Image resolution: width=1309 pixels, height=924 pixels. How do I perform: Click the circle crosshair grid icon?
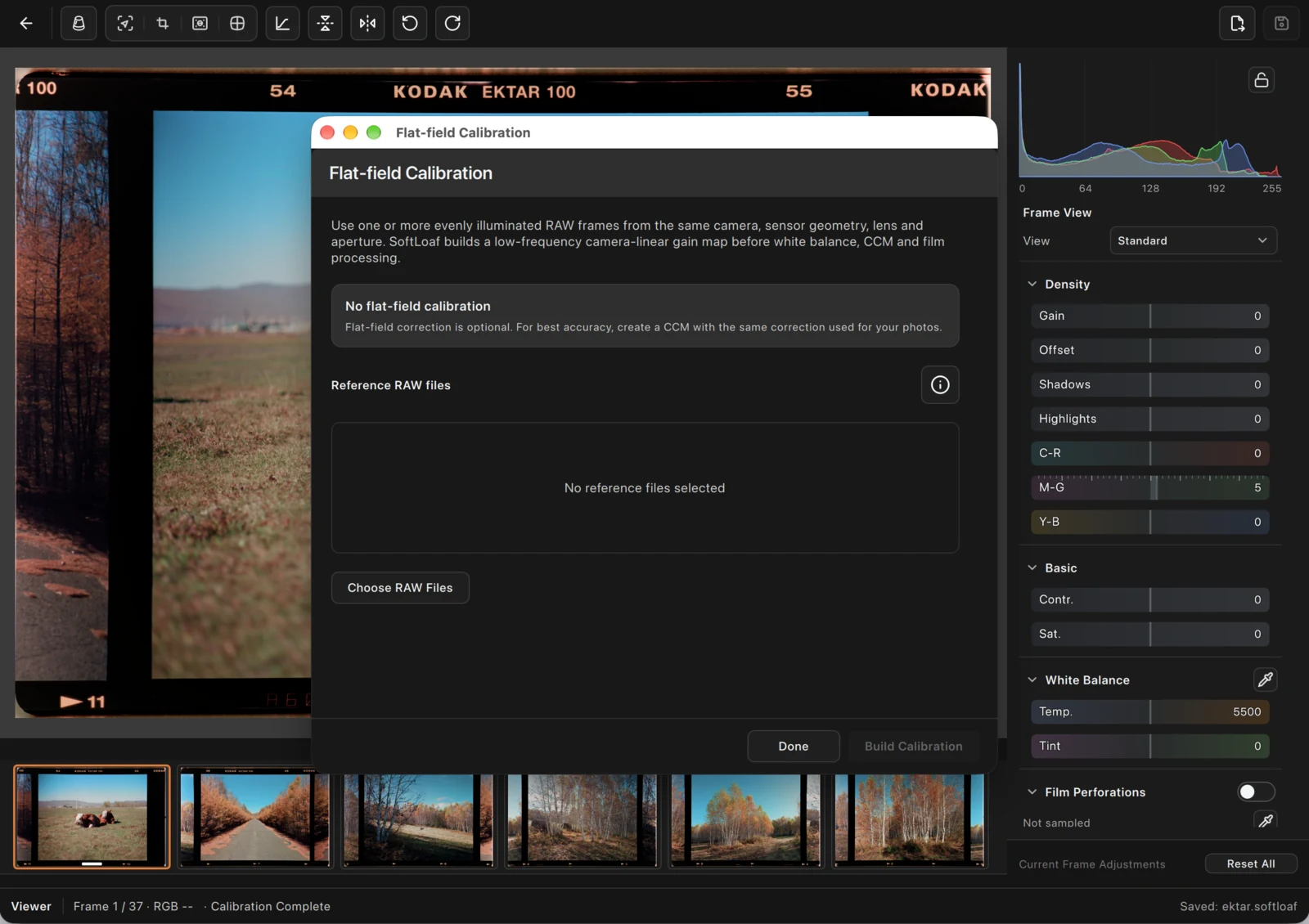pyautogui.click(x=237, y=24)
